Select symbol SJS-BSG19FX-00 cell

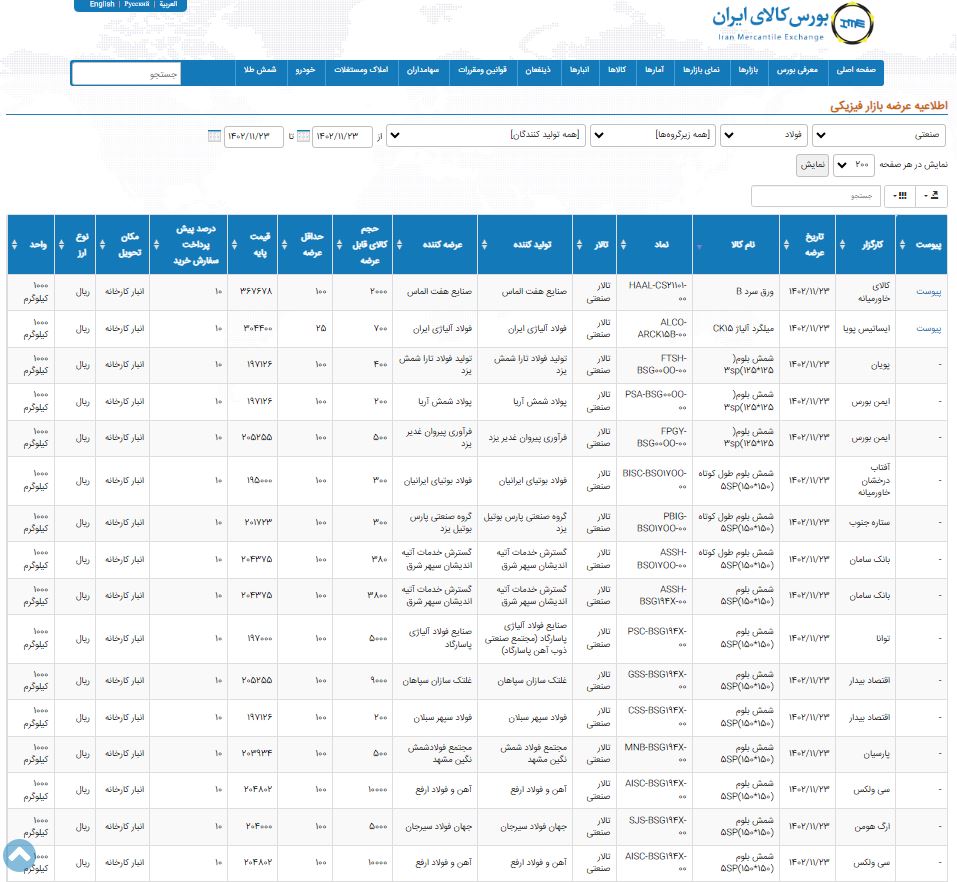[x=655, y=826]
